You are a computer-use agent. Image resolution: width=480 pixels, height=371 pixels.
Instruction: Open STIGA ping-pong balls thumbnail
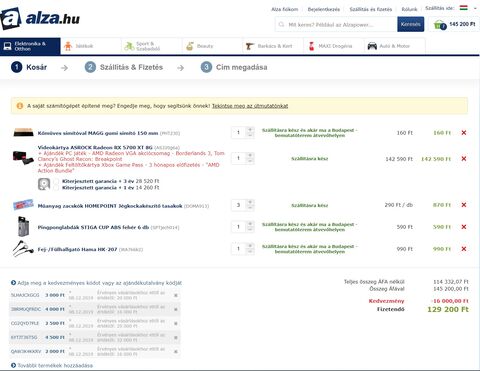(23, 226)
